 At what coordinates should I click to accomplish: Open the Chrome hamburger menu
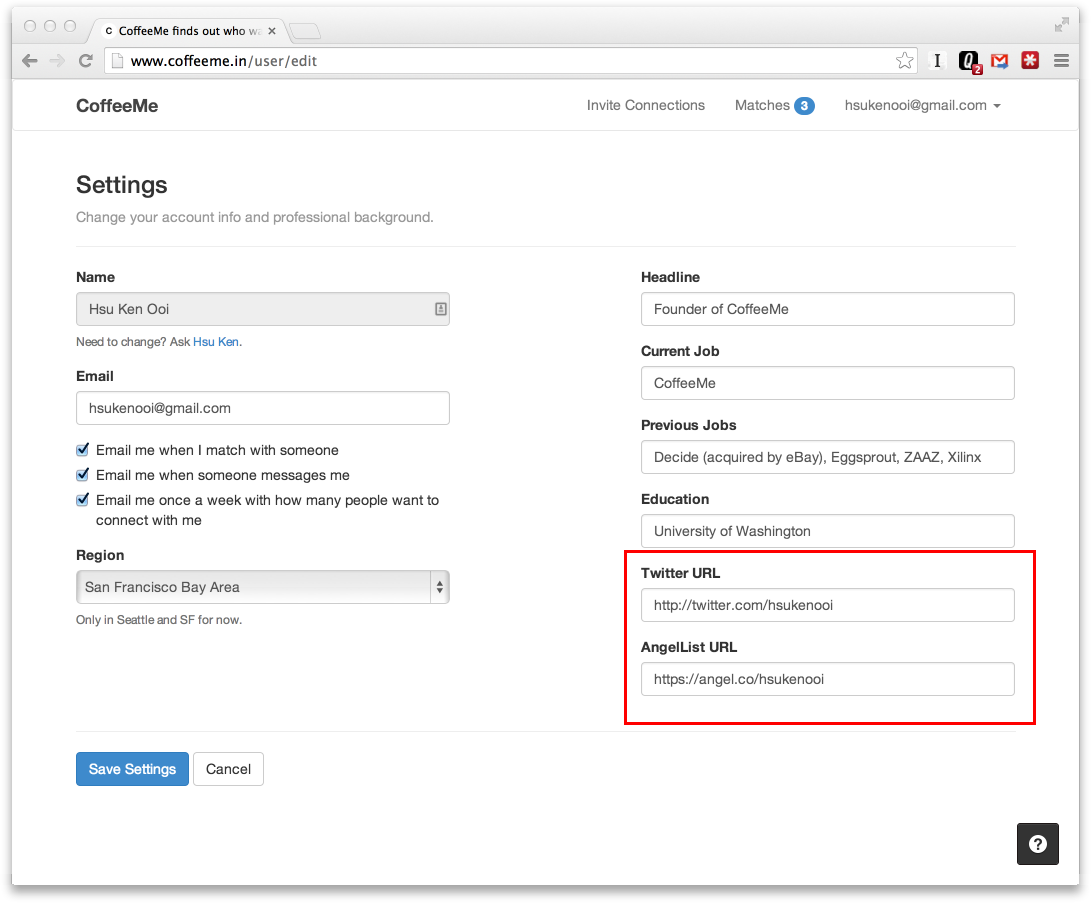(x=1061, y=61)
